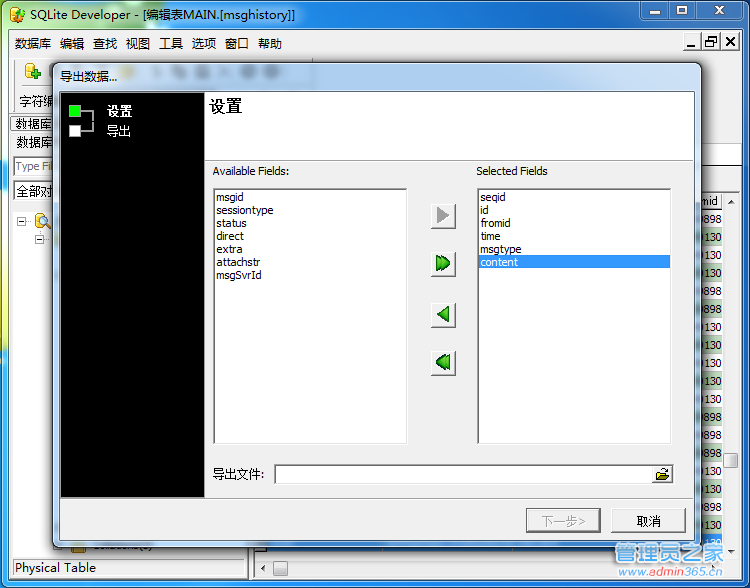
Task: Click the scroll-up arrow of data grid scrollbar
Action: 731,202
